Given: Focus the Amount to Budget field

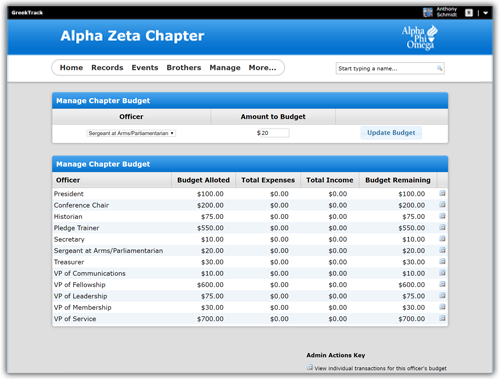Looking at the screenshot, I should [x=275, y=133].
